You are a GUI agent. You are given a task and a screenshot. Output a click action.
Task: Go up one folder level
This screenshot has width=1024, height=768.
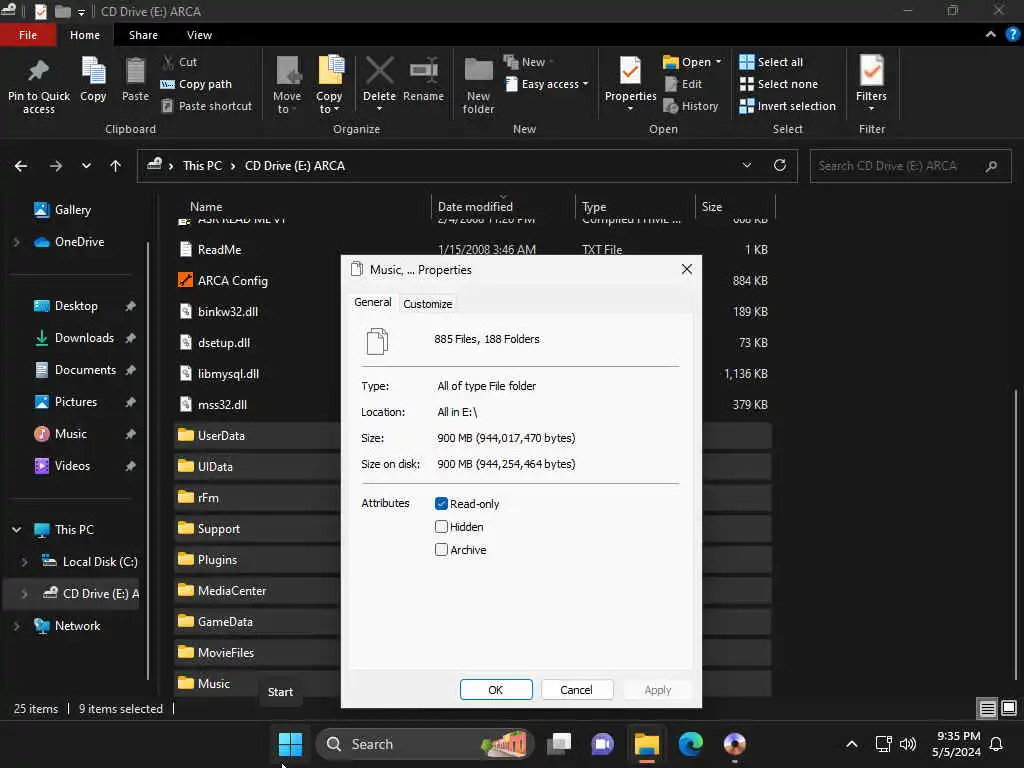pos(116,166)
